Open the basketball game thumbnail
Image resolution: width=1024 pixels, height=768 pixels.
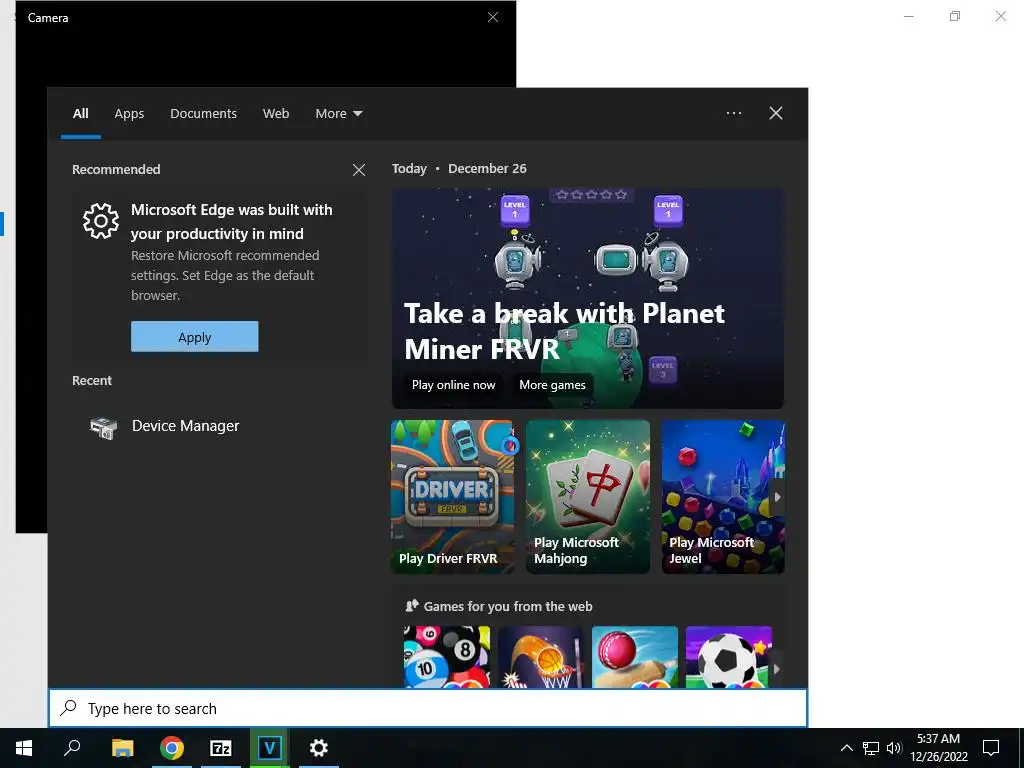click(x=541, y=657)
